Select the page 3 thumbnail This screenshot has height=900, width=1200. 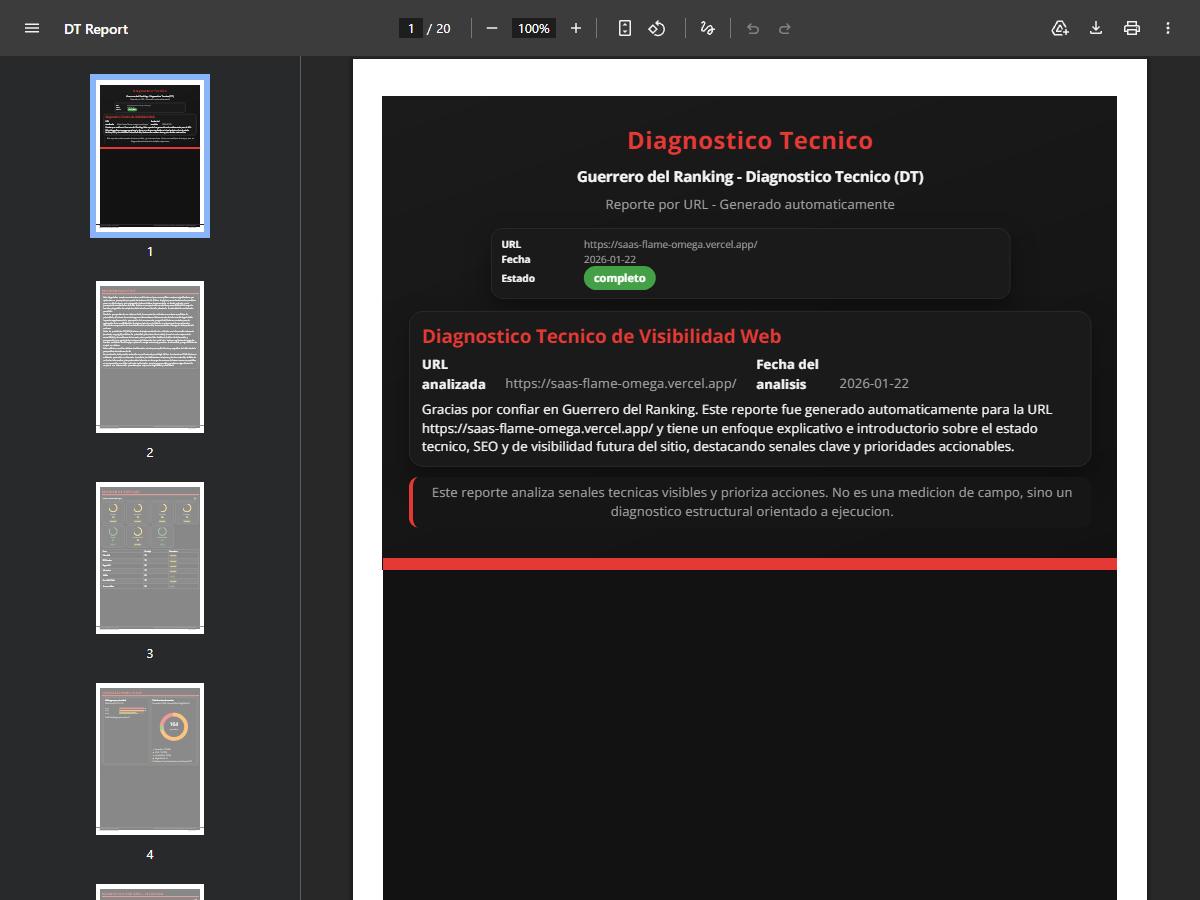pos(149,557)
